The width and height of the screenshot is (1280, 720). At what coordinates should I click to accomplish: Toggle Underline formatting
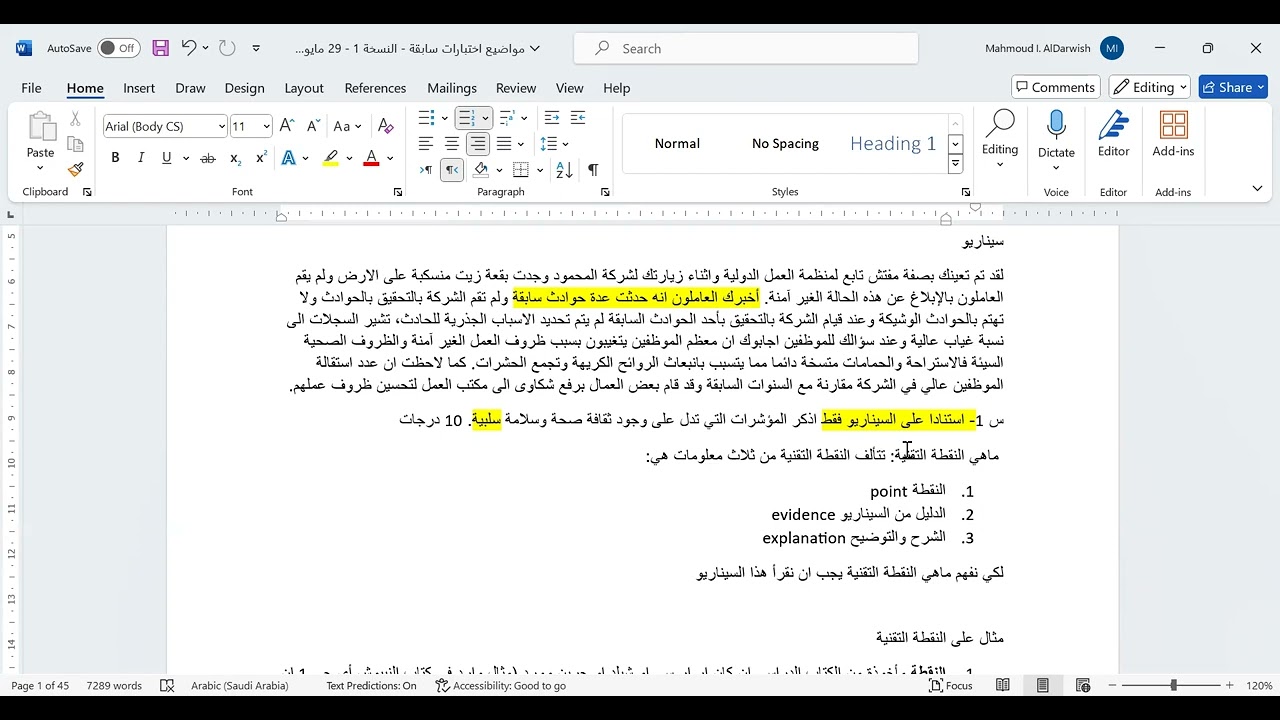coord(166,158)
